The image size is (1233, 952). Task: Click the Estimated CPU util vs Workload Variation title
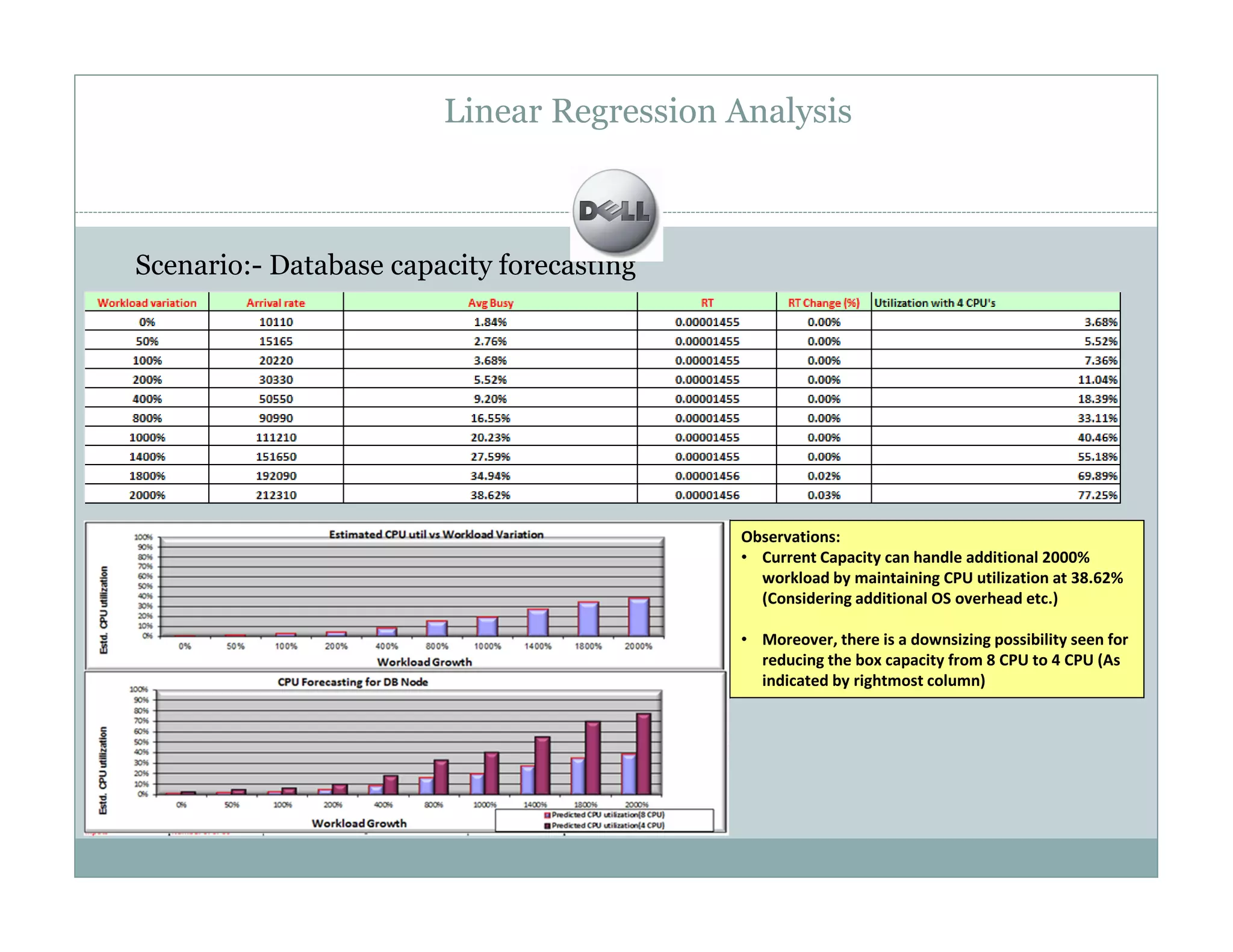[x=436, y=534]
